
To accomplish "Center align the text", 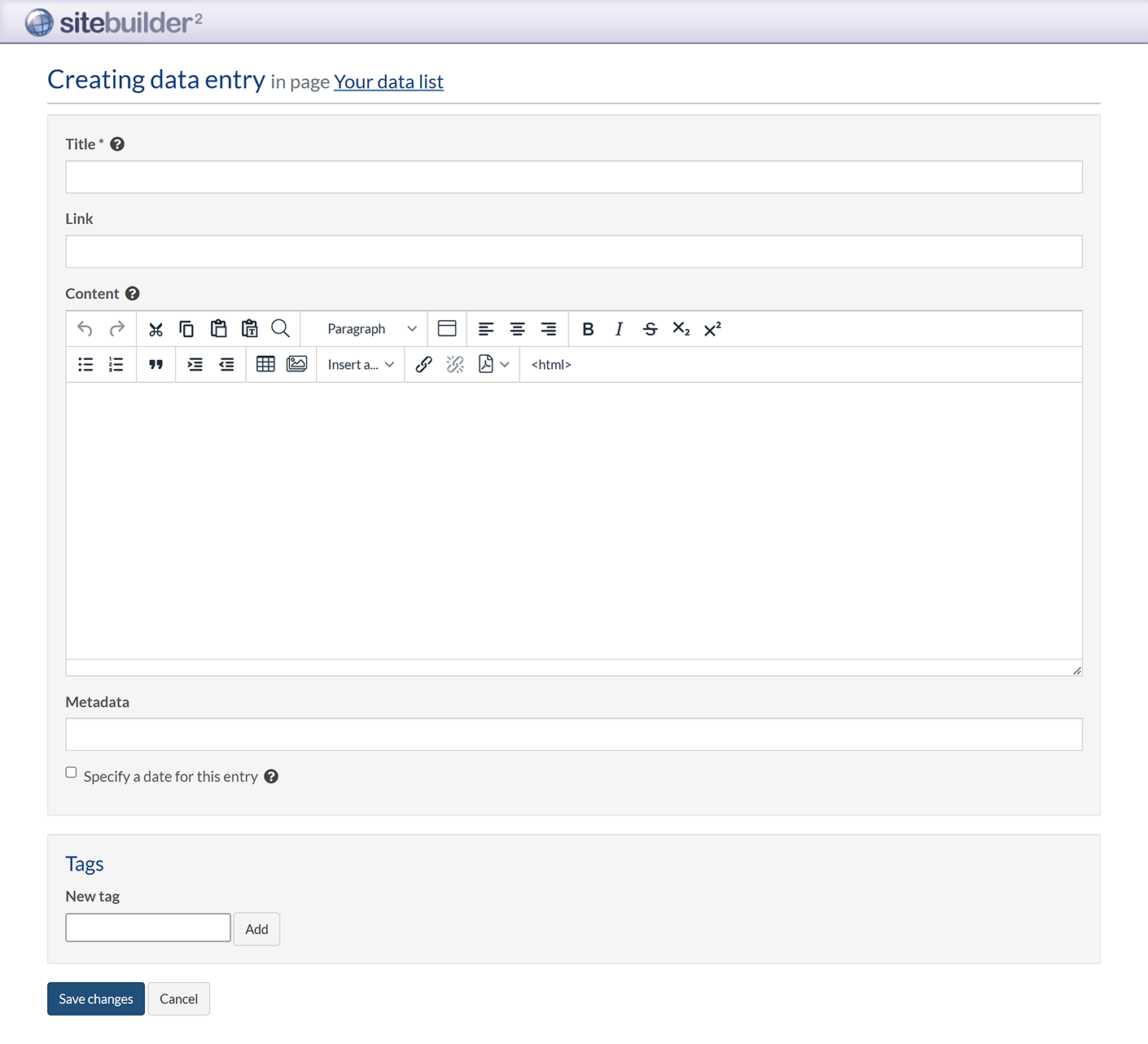I will click(517, 329).
